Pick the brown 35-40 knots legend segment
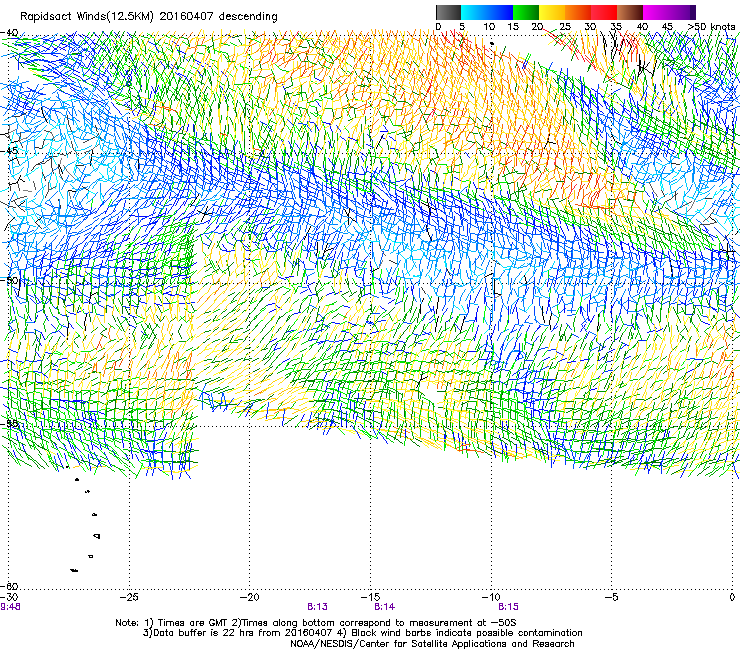 click(630, 12)
